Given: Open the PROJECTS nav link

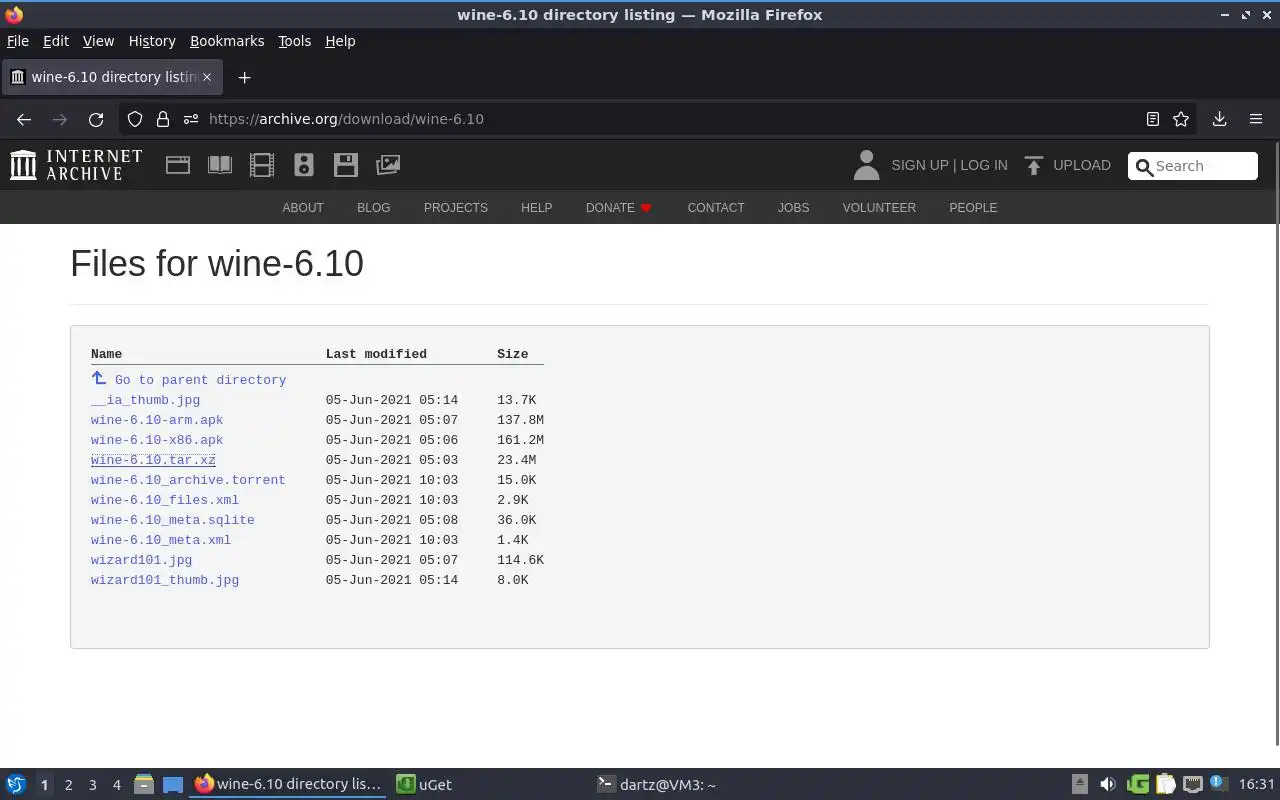Looking at the screenshot, I should [456, 208].
